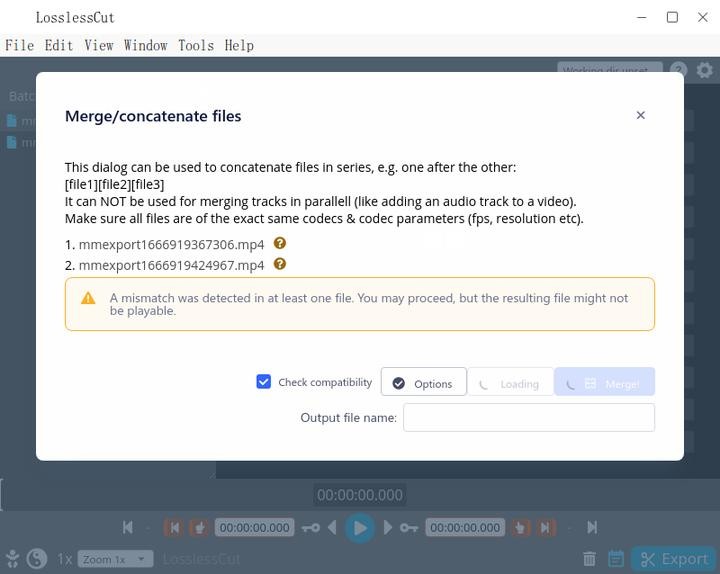This screenshot has height=574, width=720.
Task: Click the yin-yang invert segments icon
Action: [x=37, y=559]
